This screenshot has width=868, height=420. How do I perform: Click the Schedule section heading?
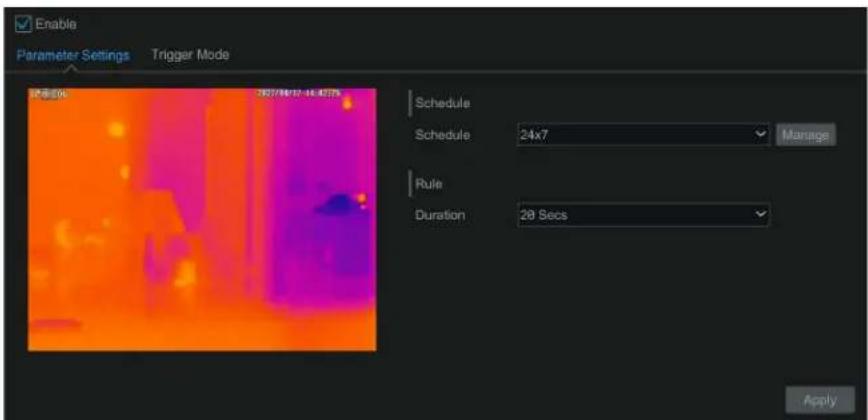click(442, 103)
